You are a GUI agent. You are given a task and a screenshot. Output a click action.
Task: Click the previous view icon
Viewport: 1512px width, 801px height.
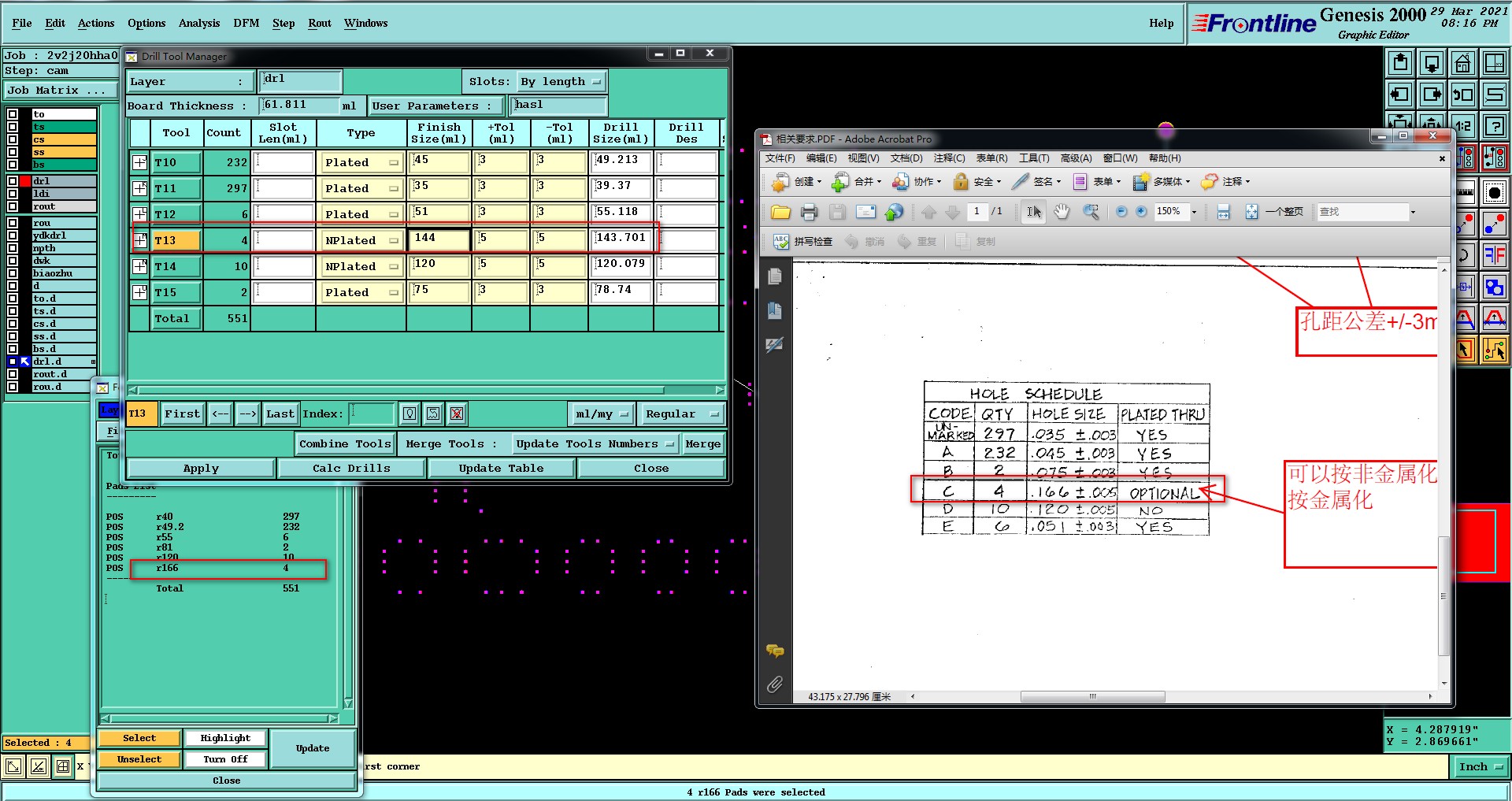pos(1462,95)
